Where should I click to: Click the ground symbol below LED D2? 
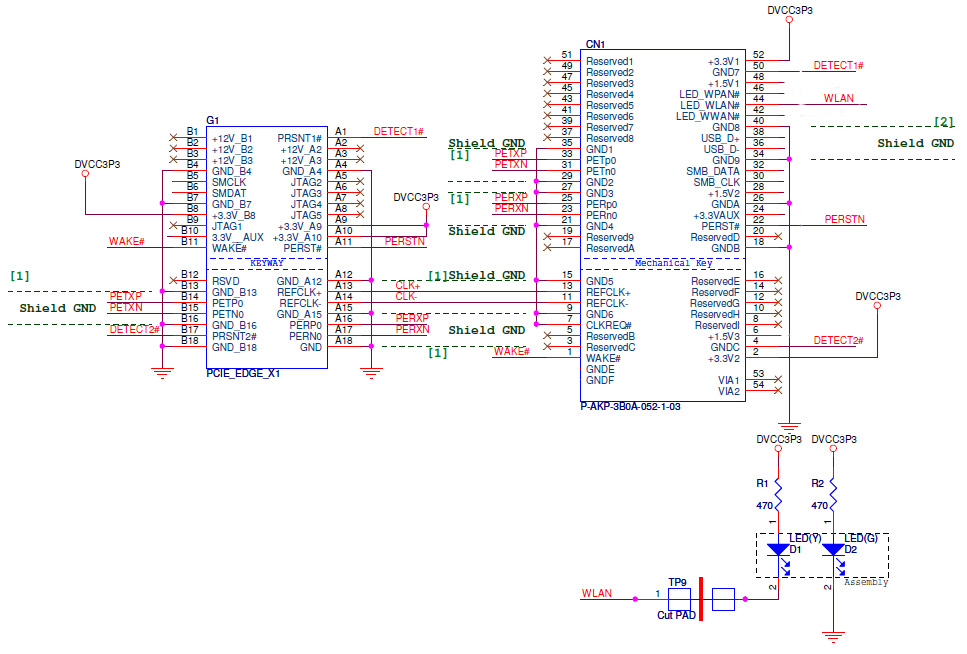pos(829,633)
